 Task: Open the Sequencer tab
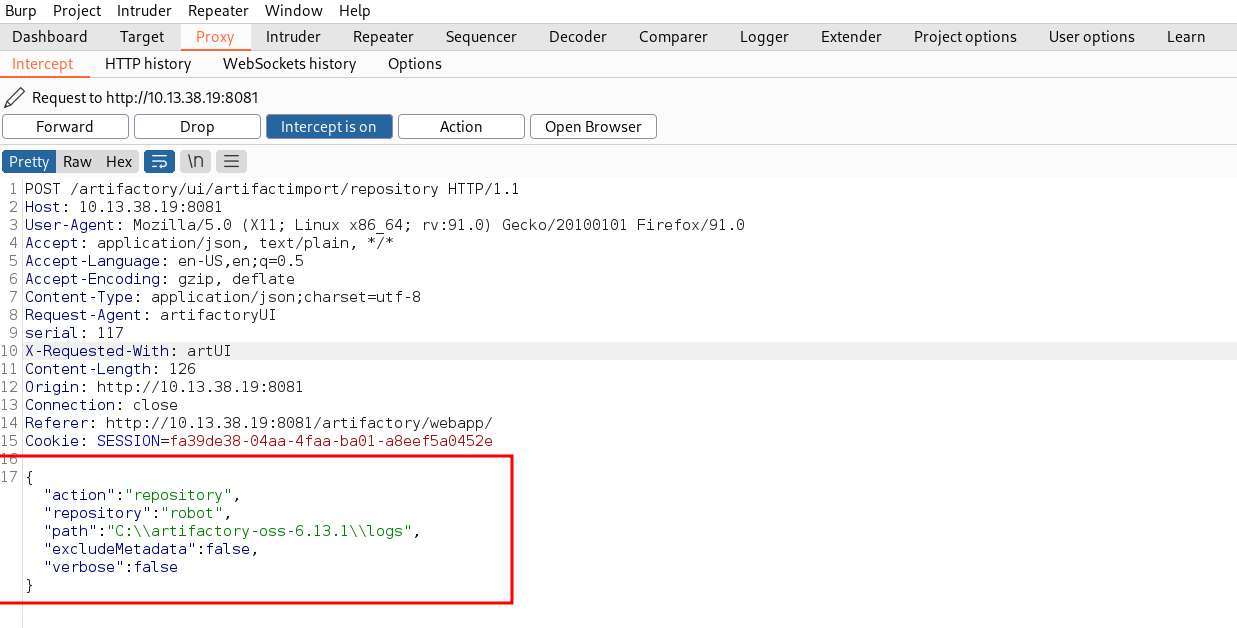click(481, 37)
